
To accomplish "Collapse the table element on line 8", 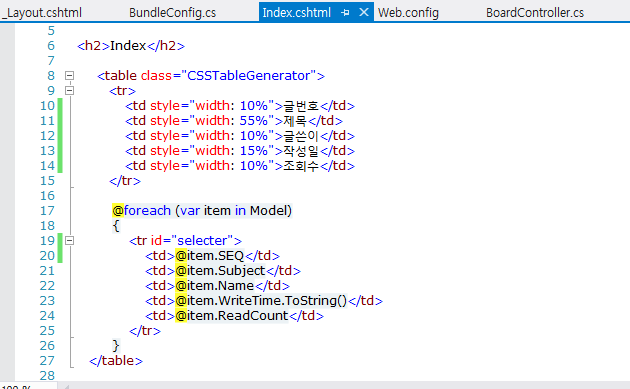I will click(70, 75).
